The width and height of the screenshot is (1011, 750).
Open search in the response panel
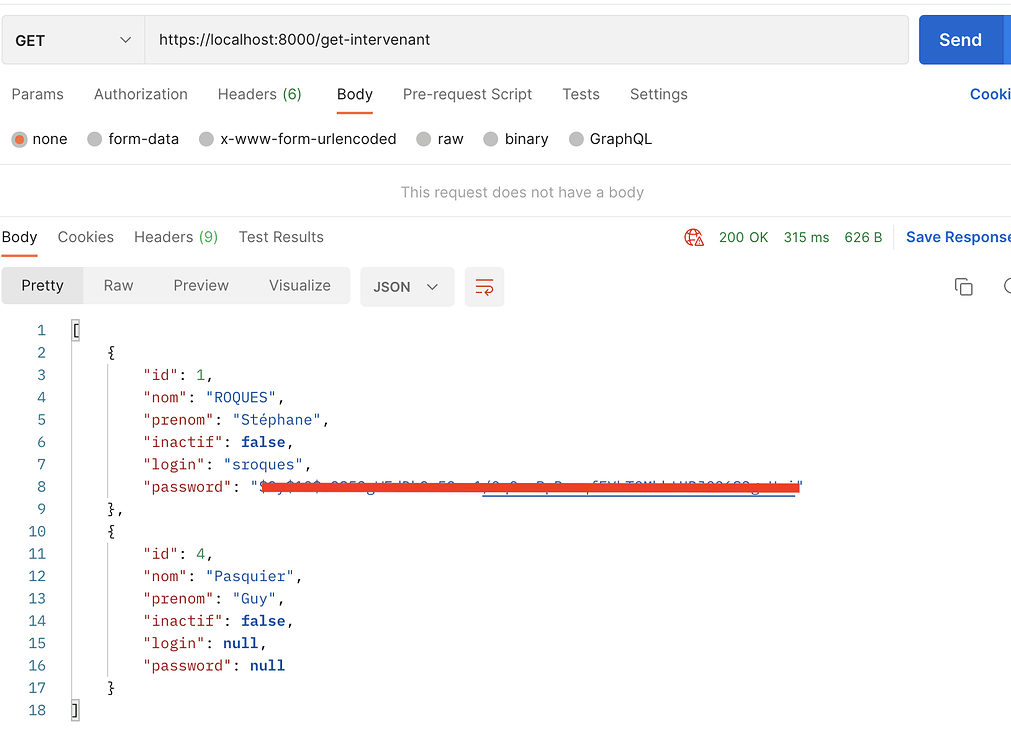[1006, 287]
